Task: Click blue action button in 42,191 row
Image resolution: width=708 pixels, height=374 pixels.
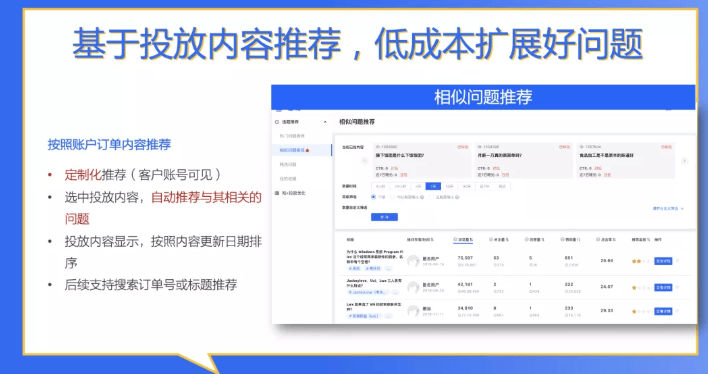Action: pos(663,287)
